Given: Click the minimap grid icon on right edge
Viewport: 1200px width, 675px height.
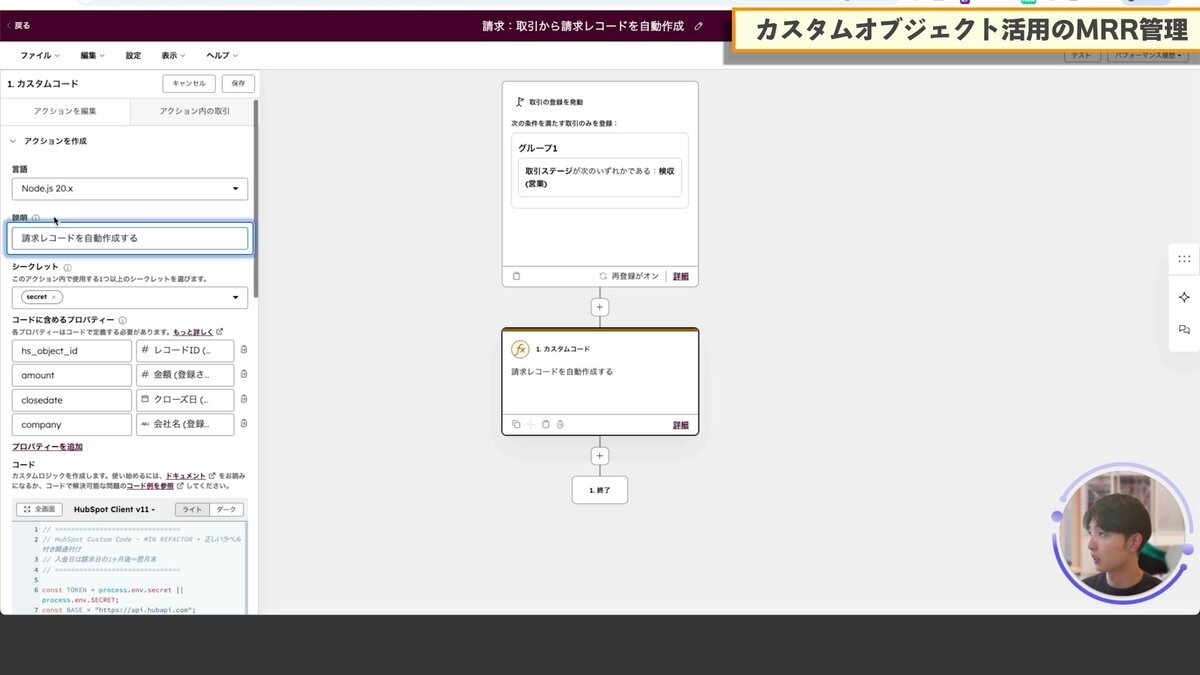Looking at the screenshot, I should click(1184, 258).
